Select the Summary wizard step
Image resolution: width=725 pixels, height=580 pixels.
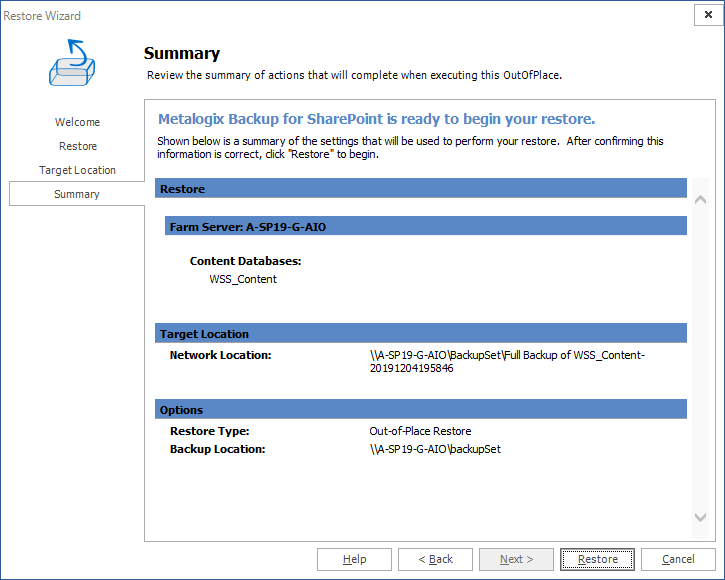pyautogui.click(x=77, y=194)
